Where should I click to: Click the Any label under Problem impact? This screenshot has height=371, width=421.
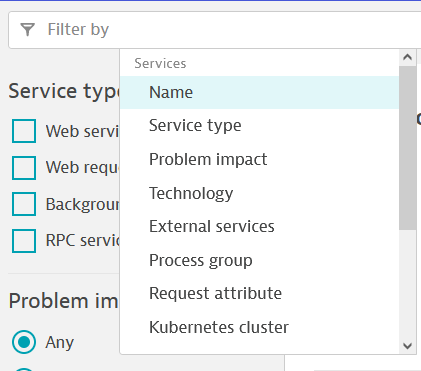point(60,342)
